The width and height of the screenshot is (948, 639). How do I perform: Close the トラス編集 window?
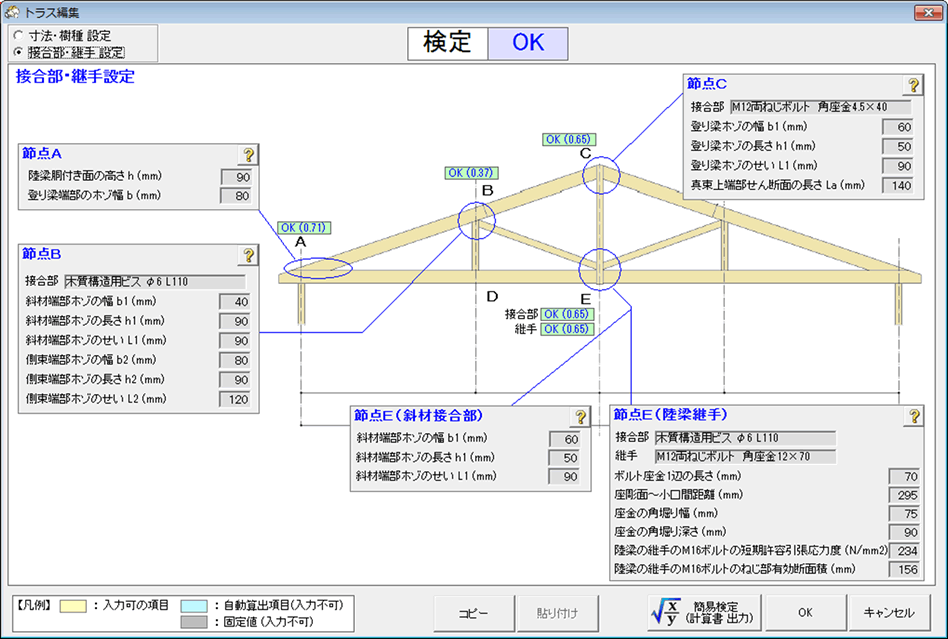[x=928, y=12]
